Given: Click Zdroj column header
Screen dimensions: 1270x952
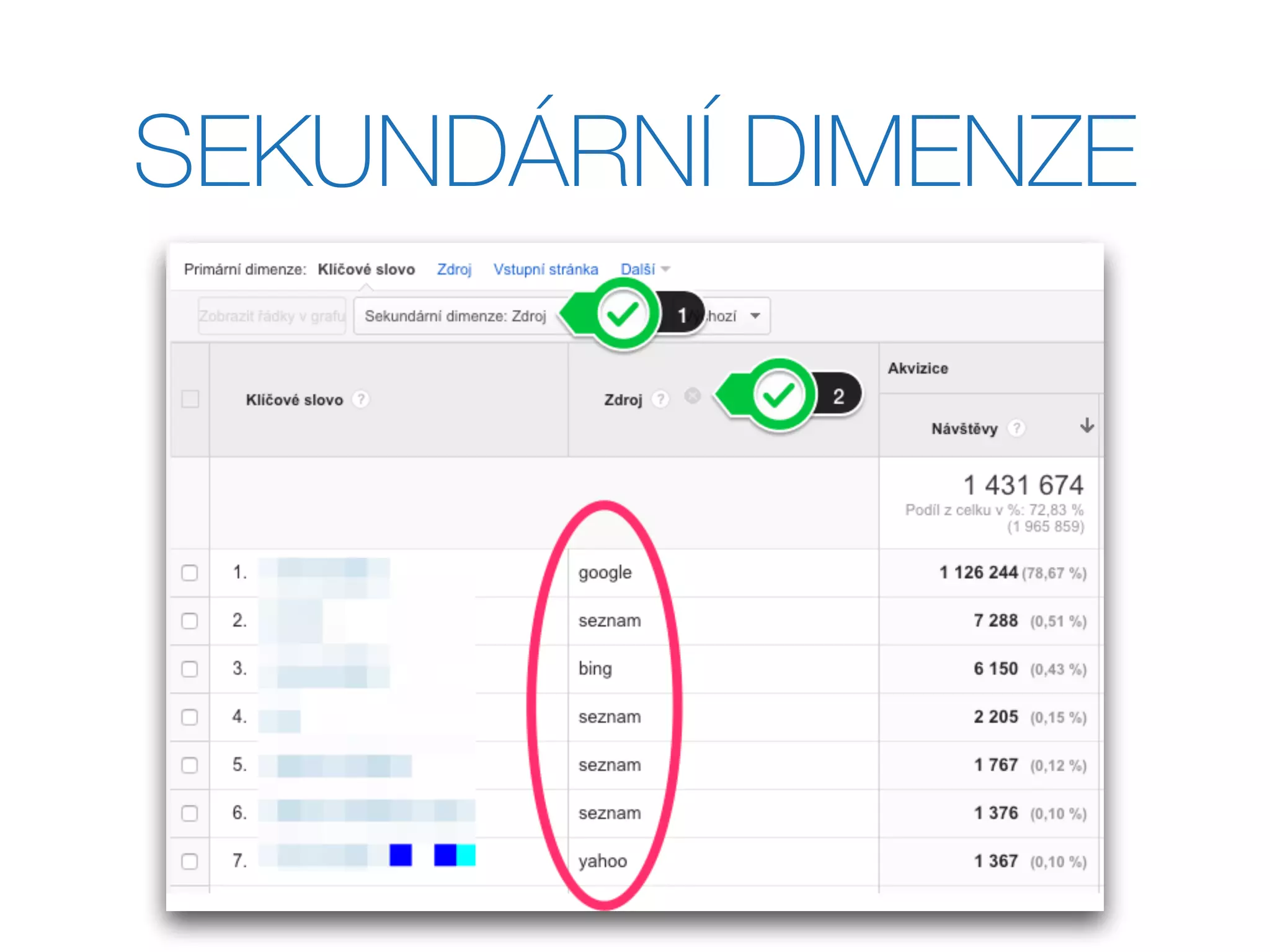Looking at the screenshot, I should [623, 400].
